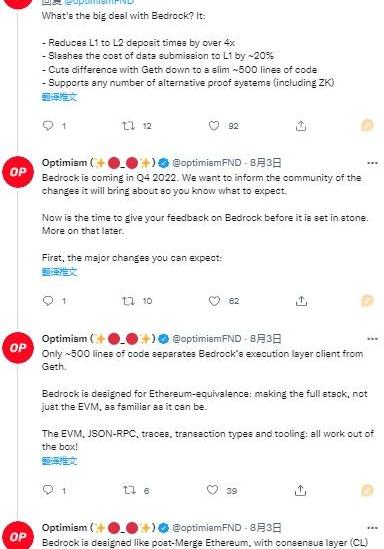Share the 'Bedrock is coming in Q4 2022' tweet

(x=301, y=301)
